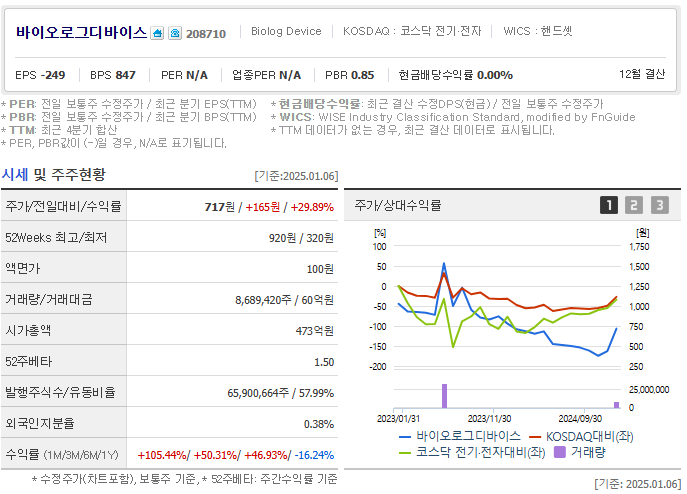Select 2024/09/30 x-axis date
The width and height of the screenshot is (687, 494).
[580, 419]
